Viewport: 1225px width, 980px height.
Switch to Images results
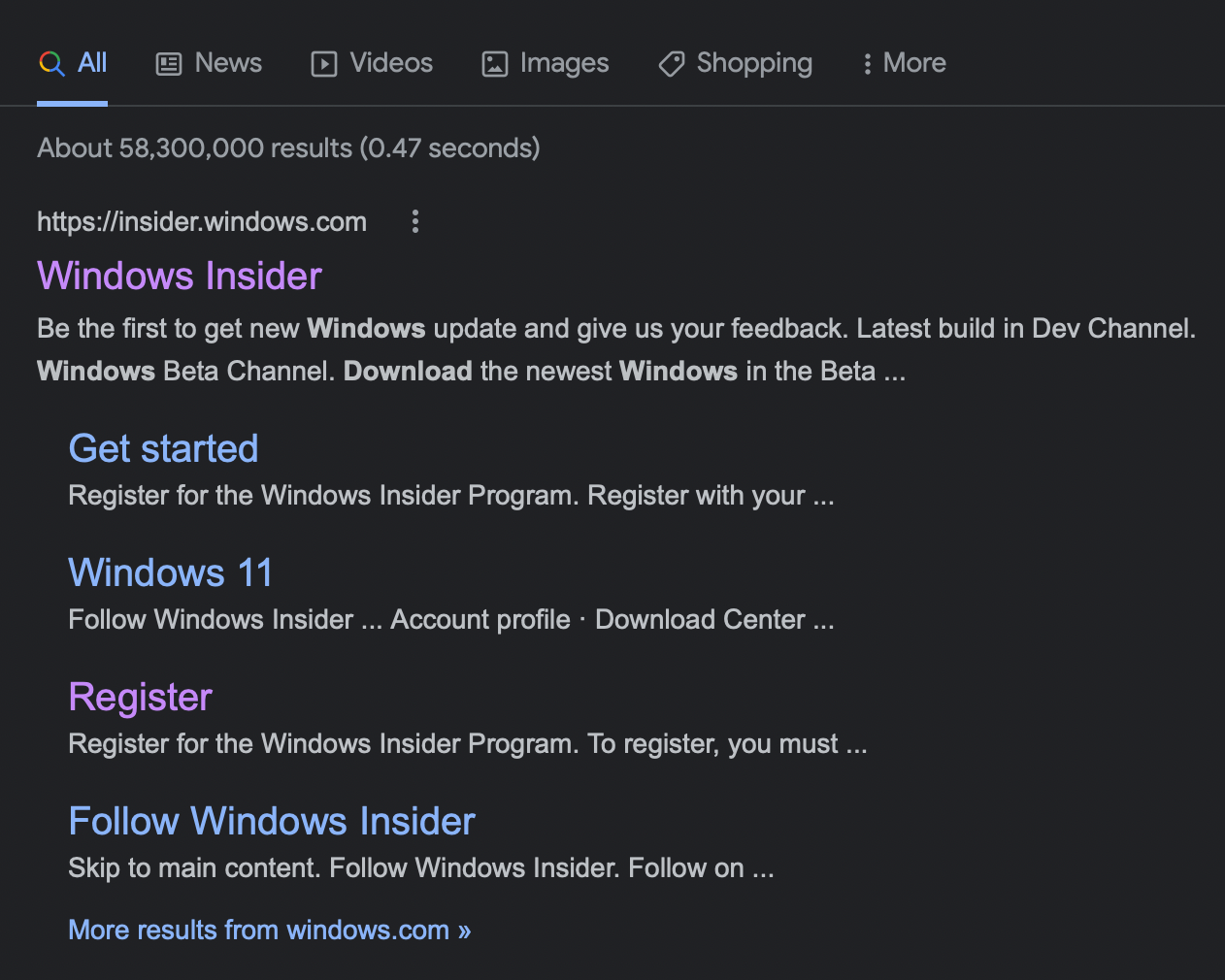click(x=546, y=63)
